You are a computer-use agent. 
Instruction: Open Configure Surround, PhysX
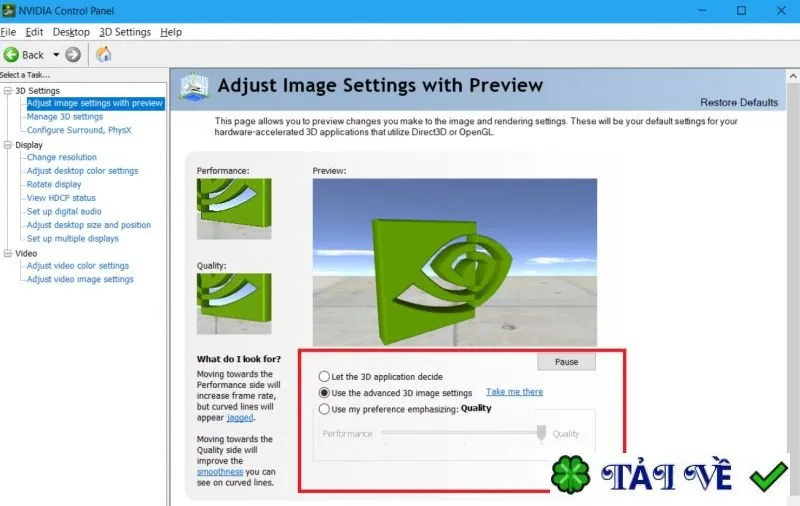[x=79, y=130]
